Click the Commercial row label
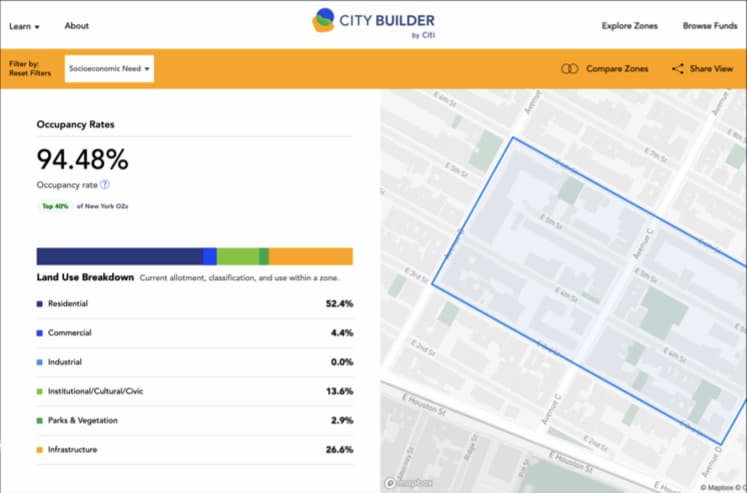747x493 pixels. tap(70, 332)
